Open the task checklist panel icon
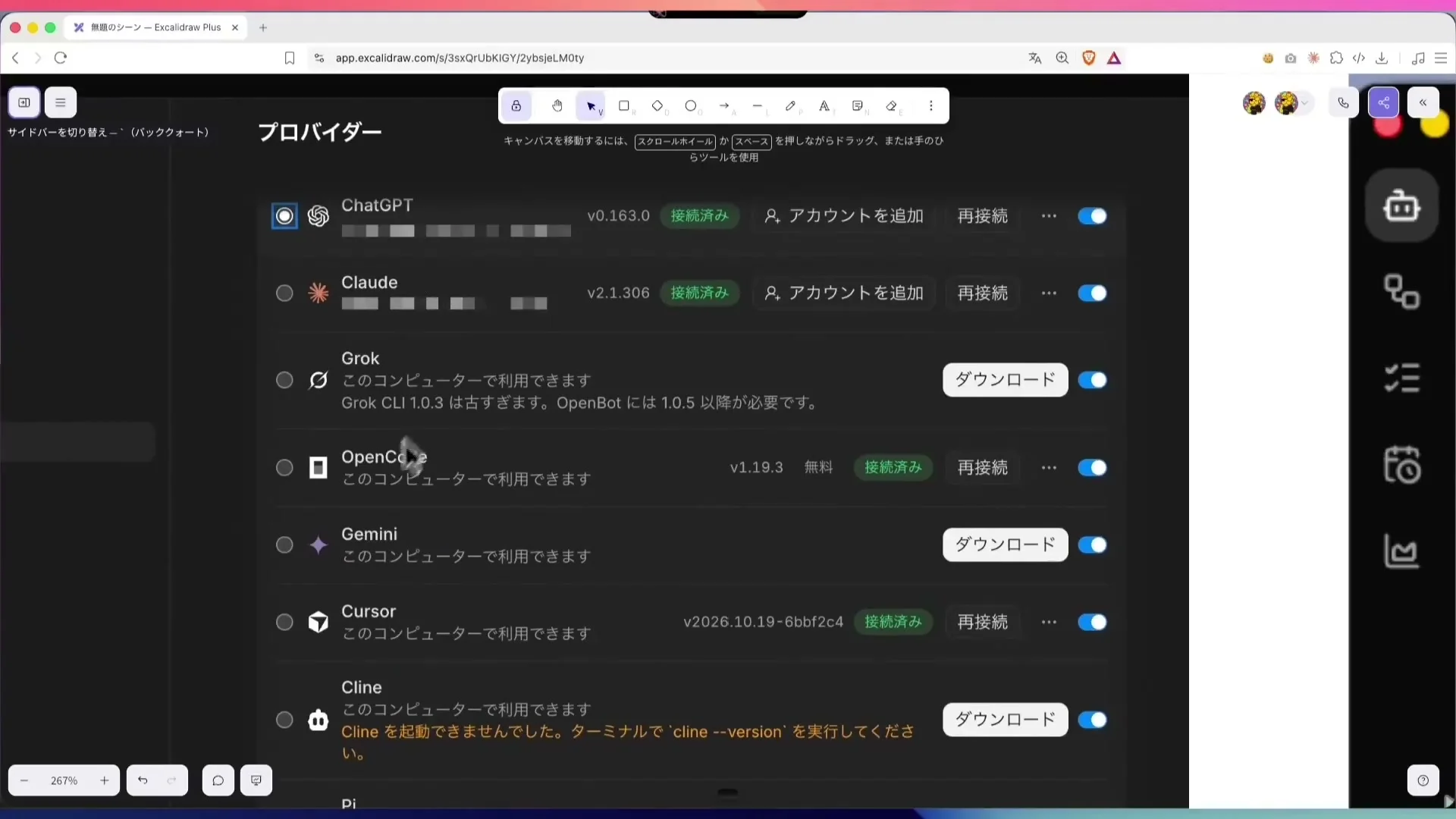The height and width of the screenshot is (819, 1456). (1401, 378)
